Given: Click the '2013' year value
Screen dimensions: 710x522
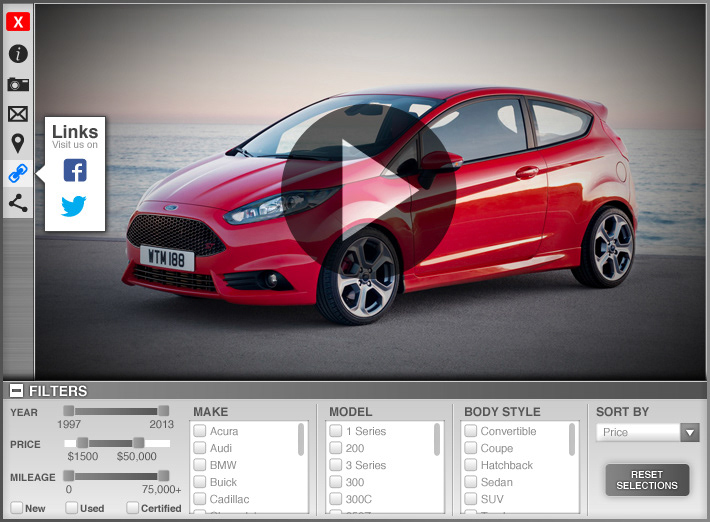Looking at the screenshot, I should tap(162, 424).
